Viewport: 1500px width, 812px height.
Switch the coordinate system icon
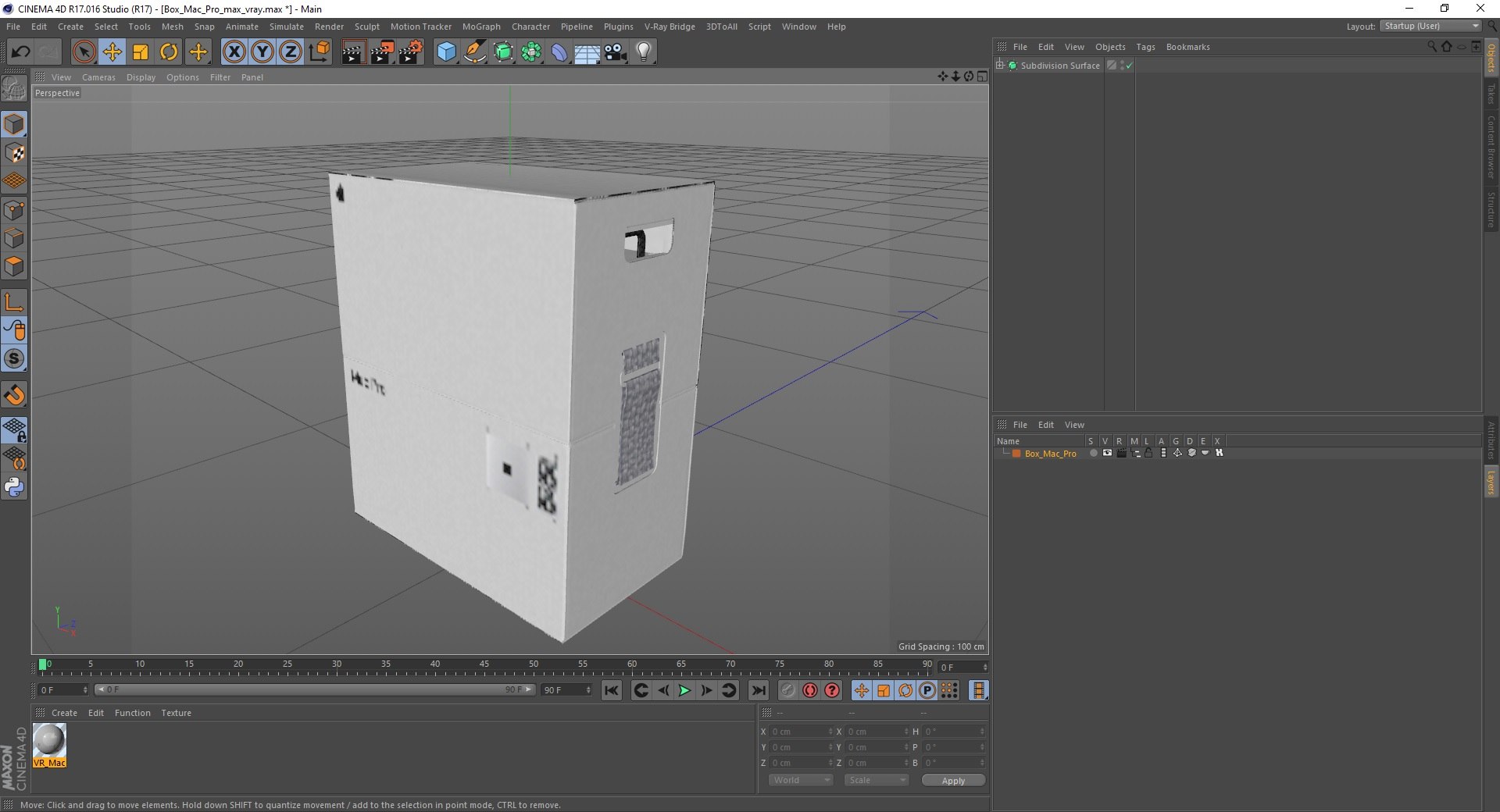320,52
